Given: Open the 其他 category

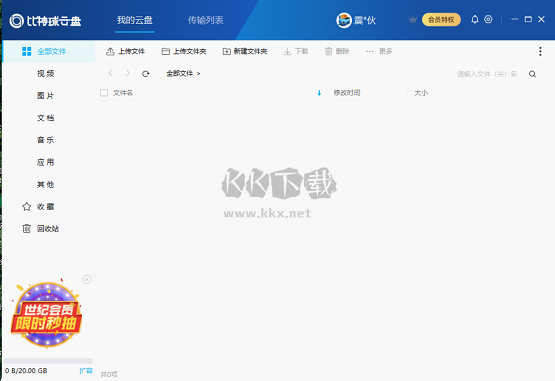Looking at the screenshot, I should click(x=46, y=184).
